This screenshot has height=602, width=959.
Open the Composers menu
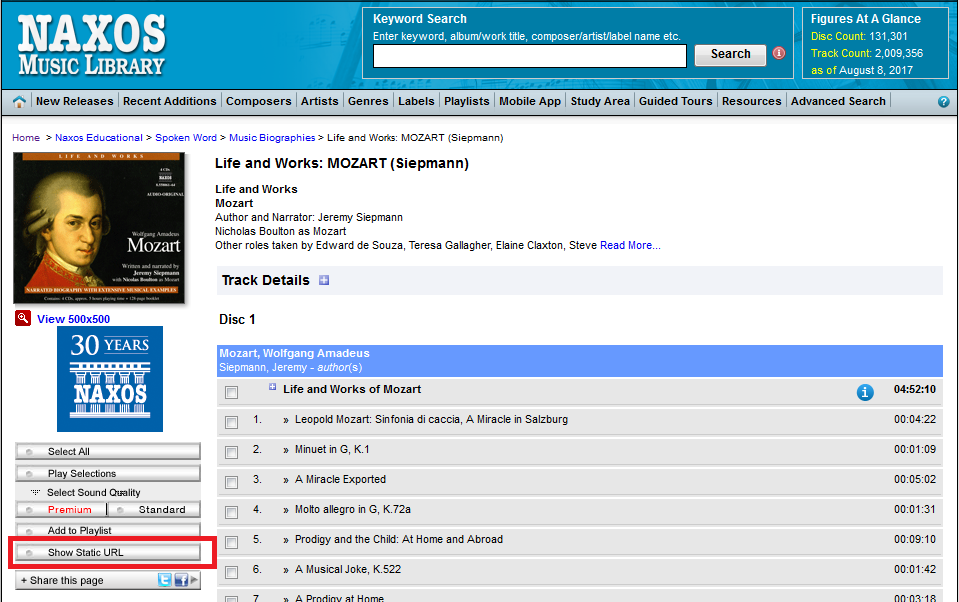pos(259,102)
